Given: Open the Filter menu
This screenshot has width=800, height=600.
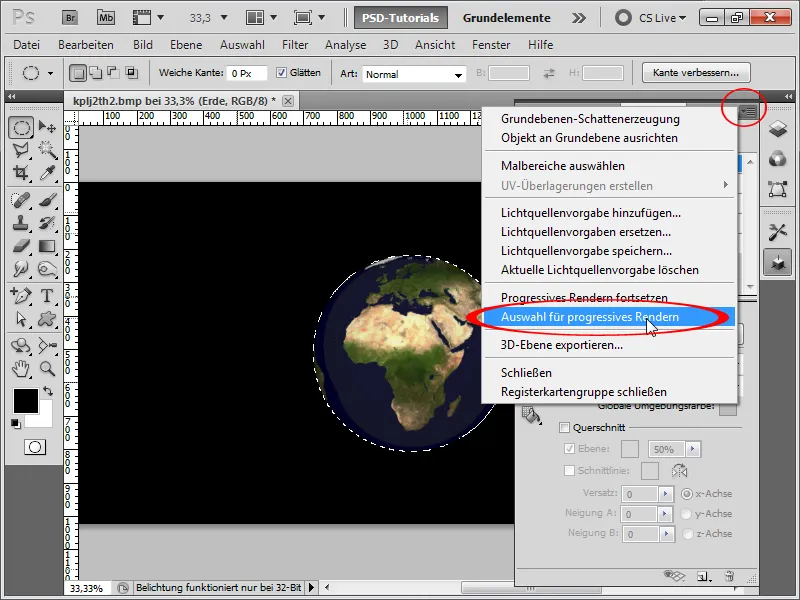Looking at the screenshot, I should coord(295,45).
